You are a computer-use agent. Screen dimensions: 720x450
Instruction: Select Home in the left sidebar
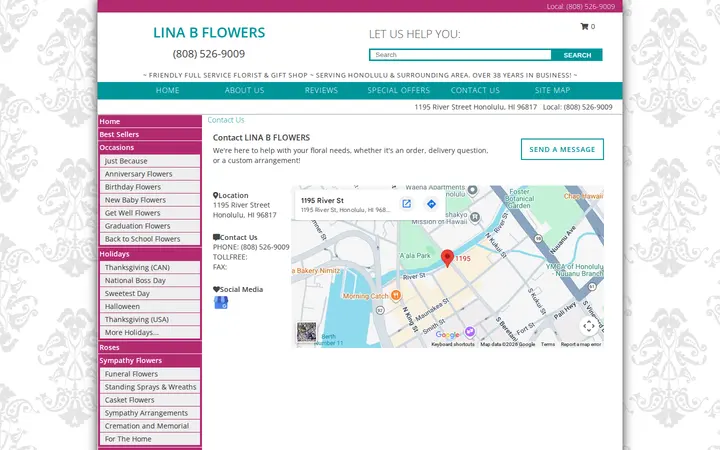point(150,121)
